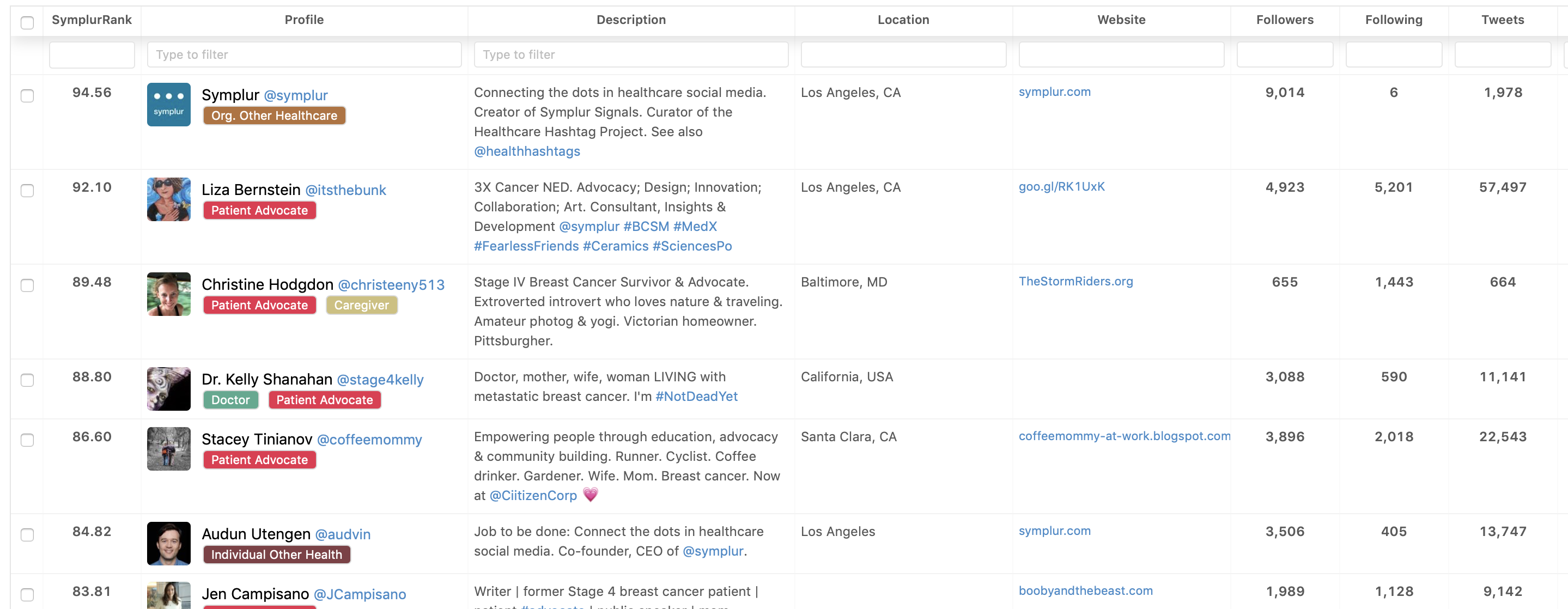Image resolution: width=1568 pixels, height=609 pixels.
Task: Select Liza Bernstein's Patient Advocate tag
Action: tap(260, 210)
